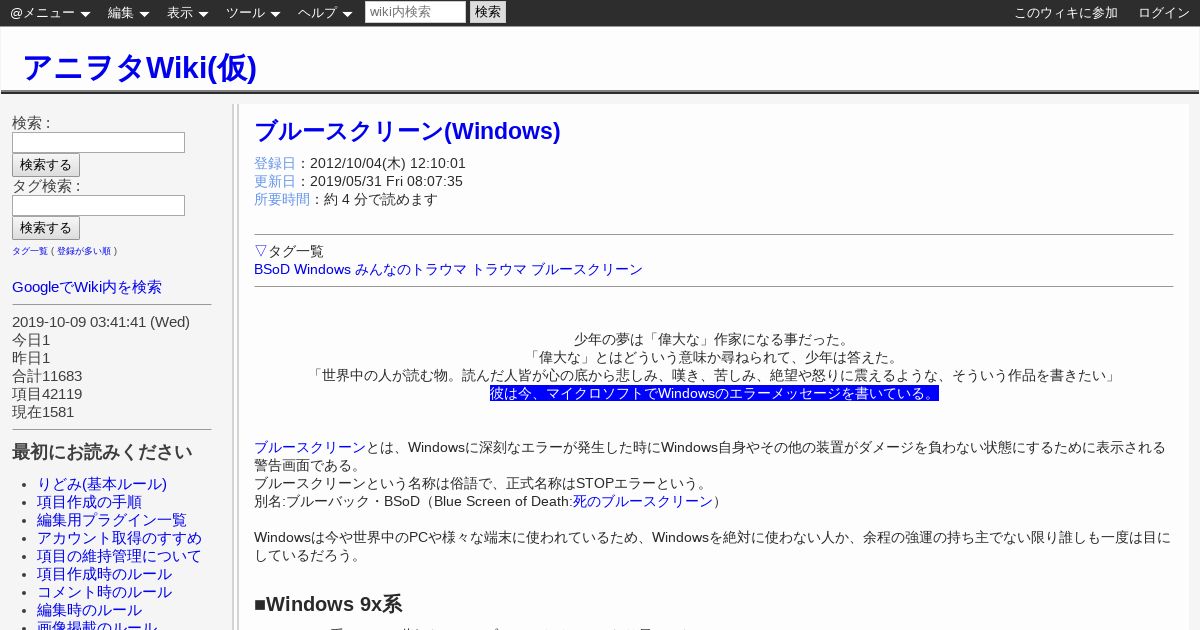Screen dimensions: 1200x630
Task: Focus the wiki内検索 input field
Action: [415, 12]
